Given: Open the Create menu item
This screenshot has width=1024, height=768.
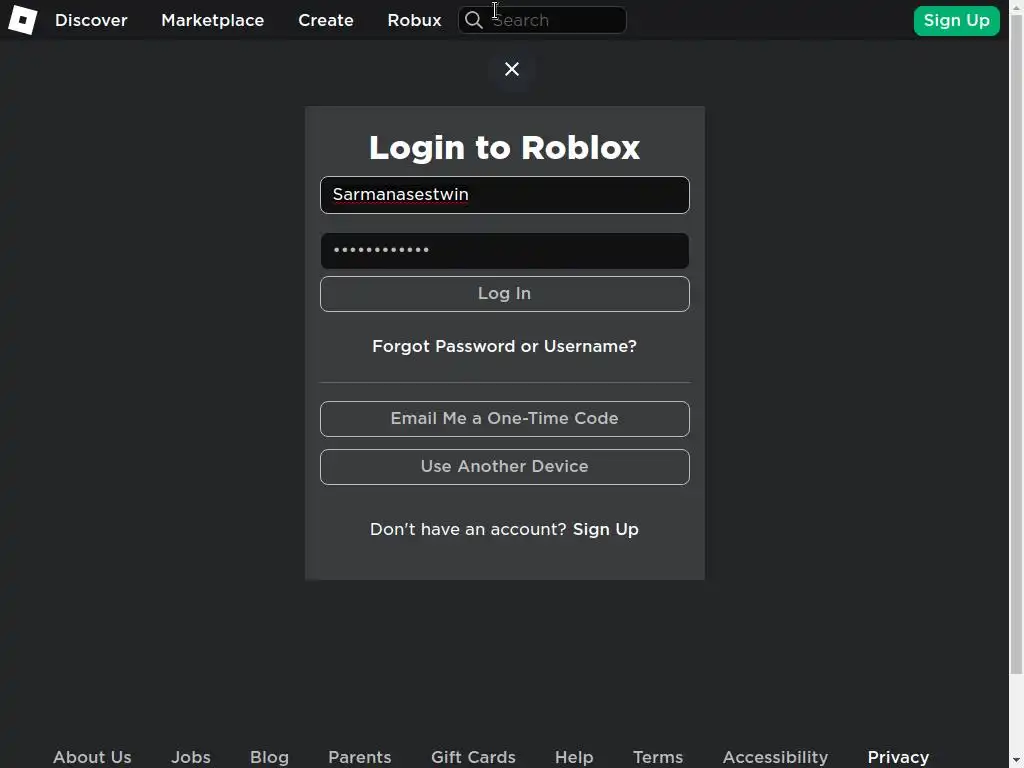Looking at the screenshot, I should tap(326, 20).
